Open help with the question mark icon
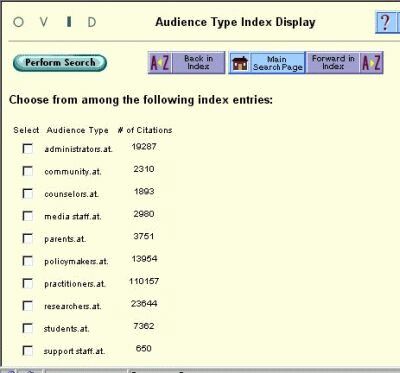Screen dimensions: 400x373 387,22
